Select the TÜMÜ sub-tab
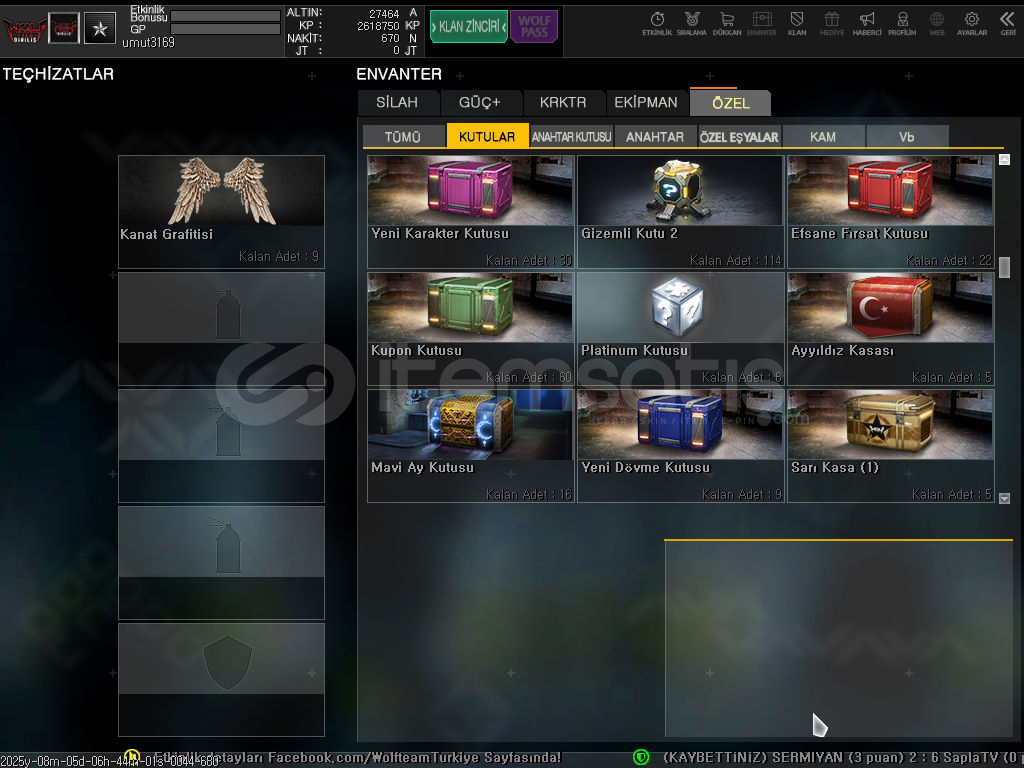This screenshot has width=1024, height=768. pyautogui.click(x=403, y=136)
